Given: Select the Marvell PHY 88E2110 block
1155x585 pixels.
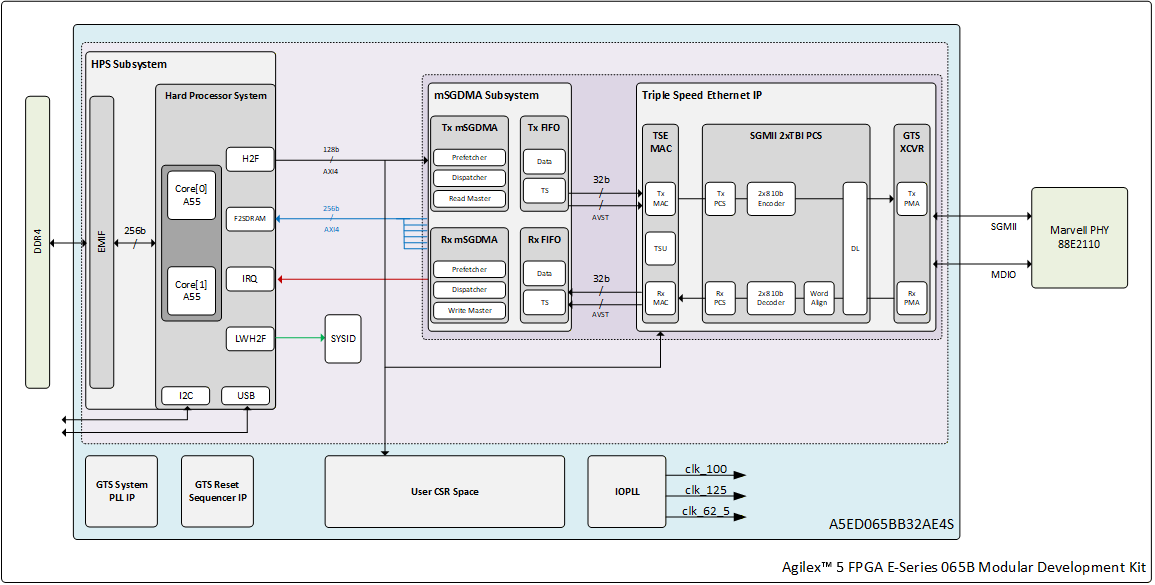Looking at the screenshot, I should (1079, 237).
